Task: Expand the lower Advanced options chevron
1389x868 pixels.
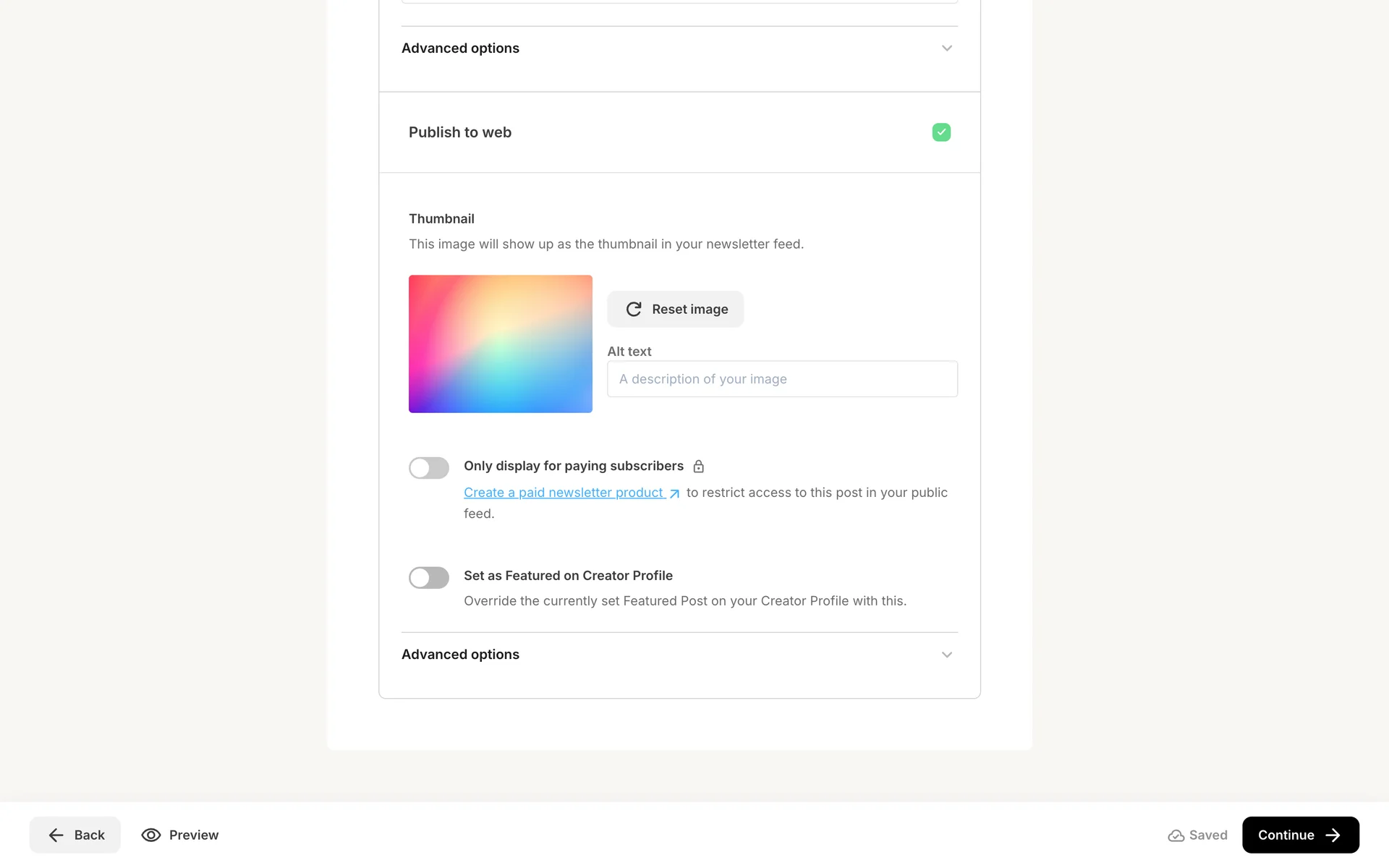Action: (x=946, y=655)
